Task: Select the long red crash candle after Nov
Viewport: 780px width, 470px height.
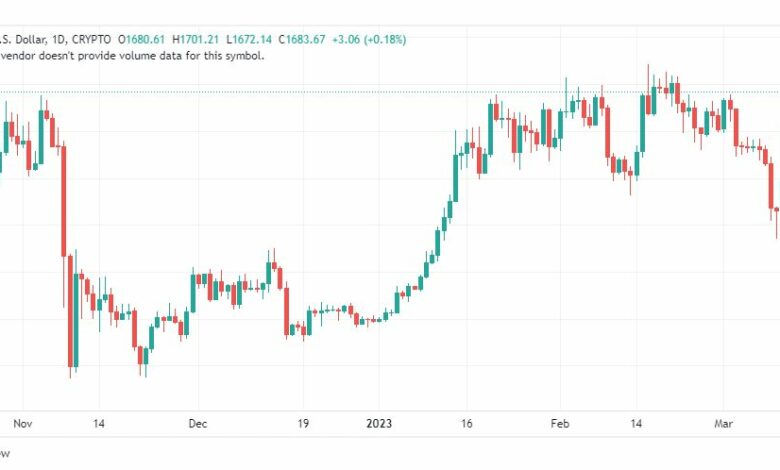Action: [64, 201]
